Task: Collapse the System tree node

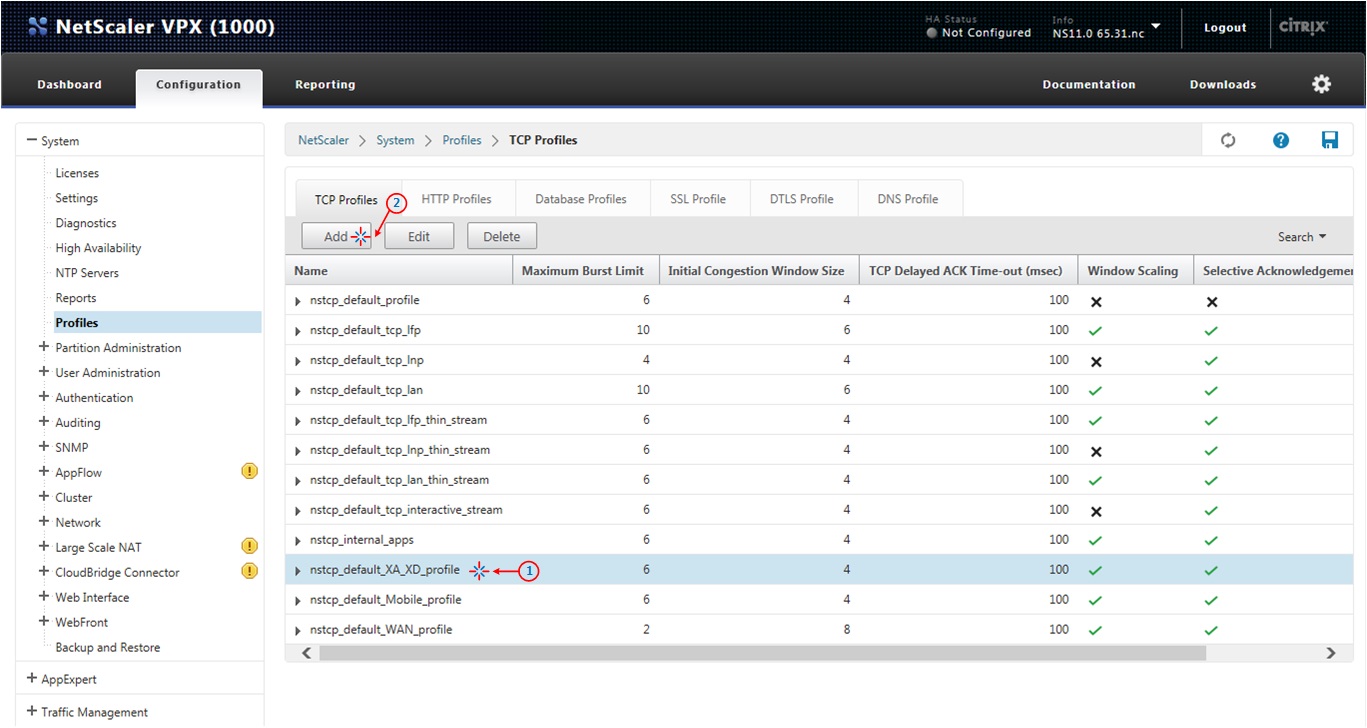Action: pos(32,141)
